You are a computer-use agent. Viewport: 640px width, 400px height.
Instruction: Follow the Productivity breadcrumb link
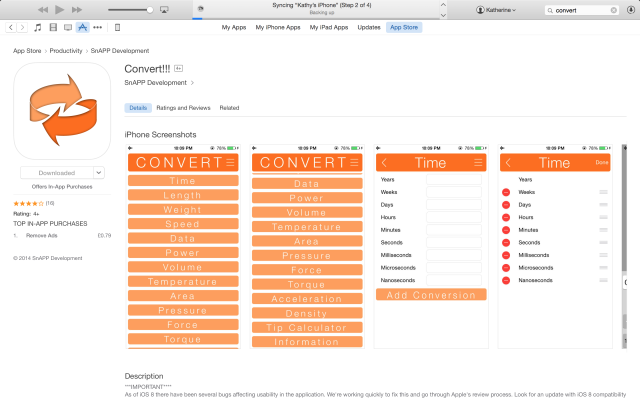pyautogui.click(x=66, y=51)
